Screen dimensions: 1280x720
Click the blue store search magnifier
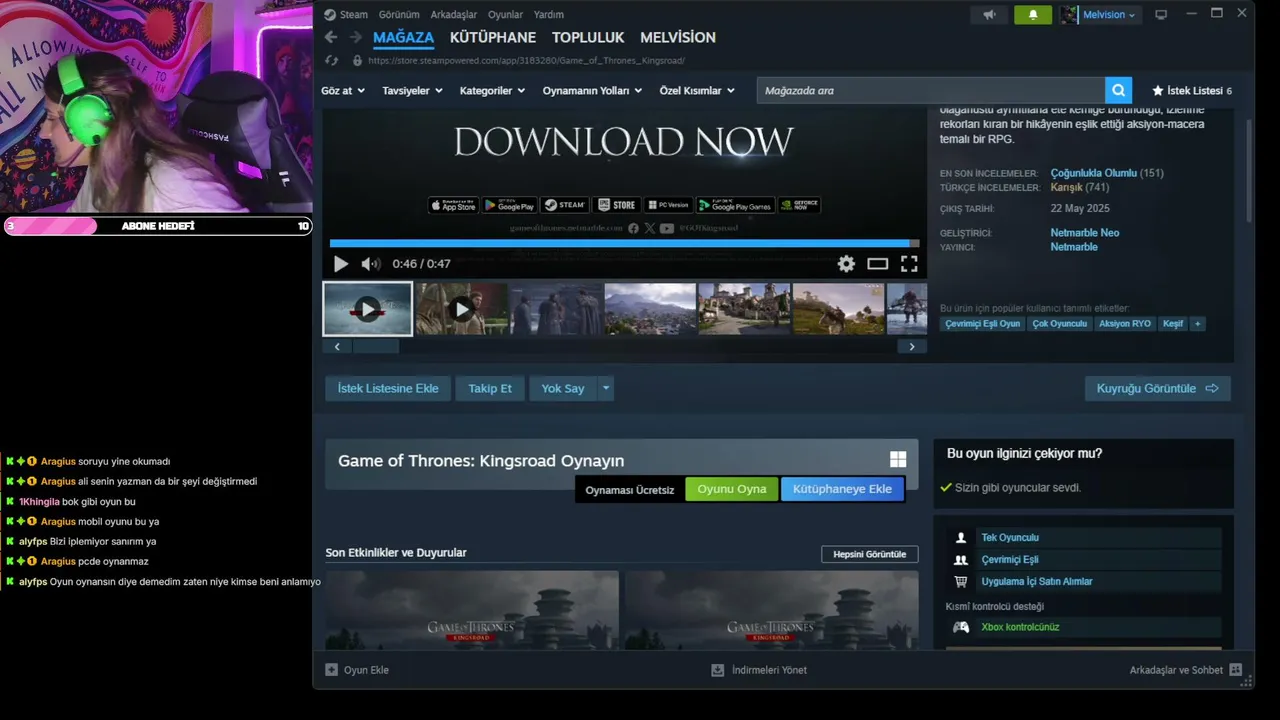(x=1118, y=90)
